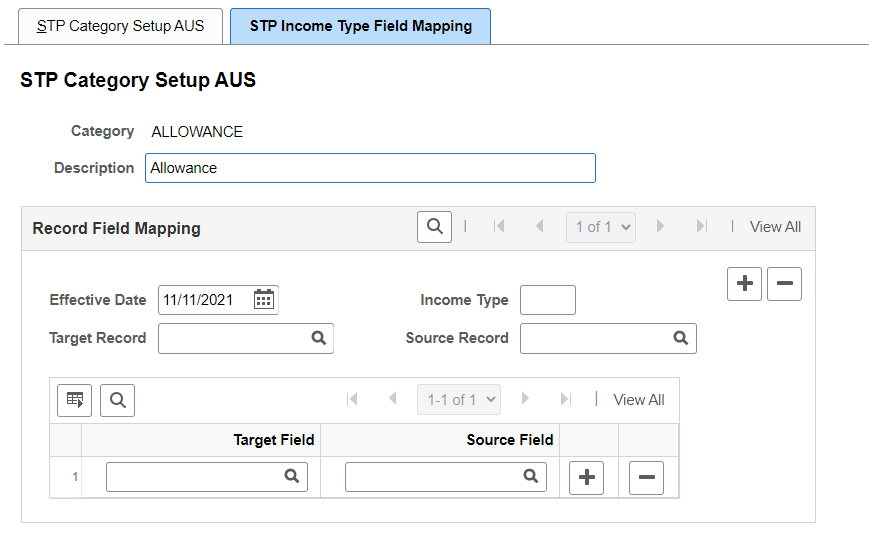The image size is (869, 534).
Task: Click the field grid find icon
Action: [x=117, y=400]
